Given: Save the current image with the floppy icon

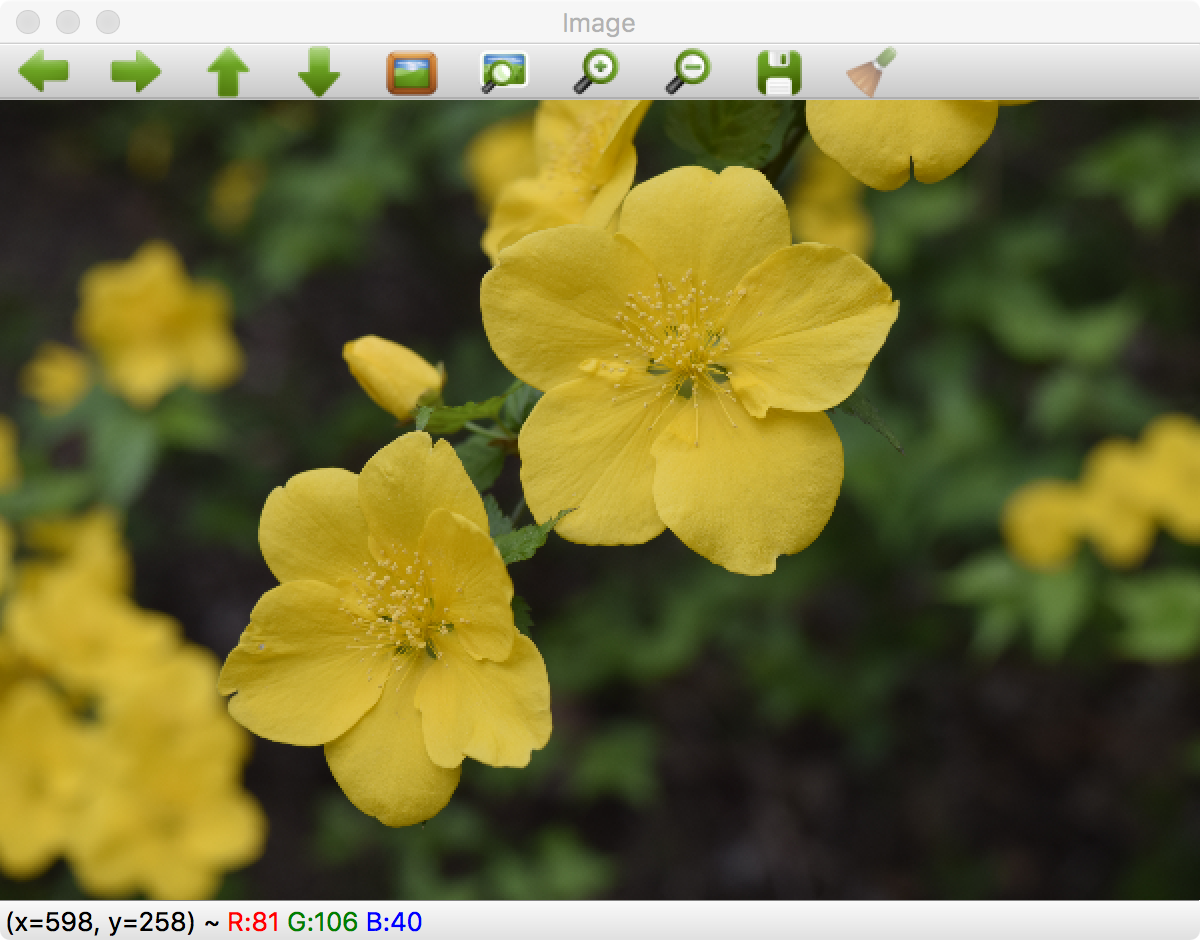Looking at the screenshot, I should tap(779, 72).
